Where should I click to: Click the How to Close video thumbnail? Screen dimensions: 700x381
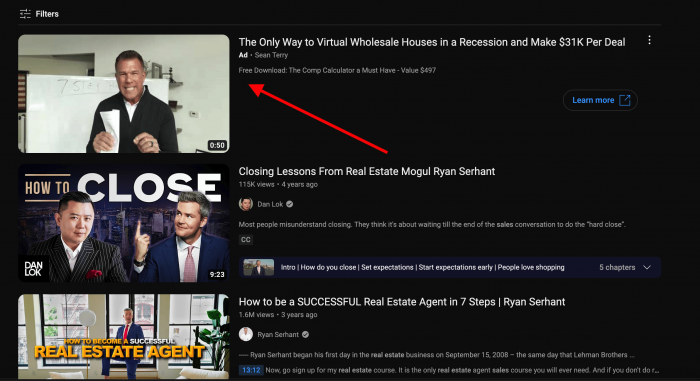[124, 223]
